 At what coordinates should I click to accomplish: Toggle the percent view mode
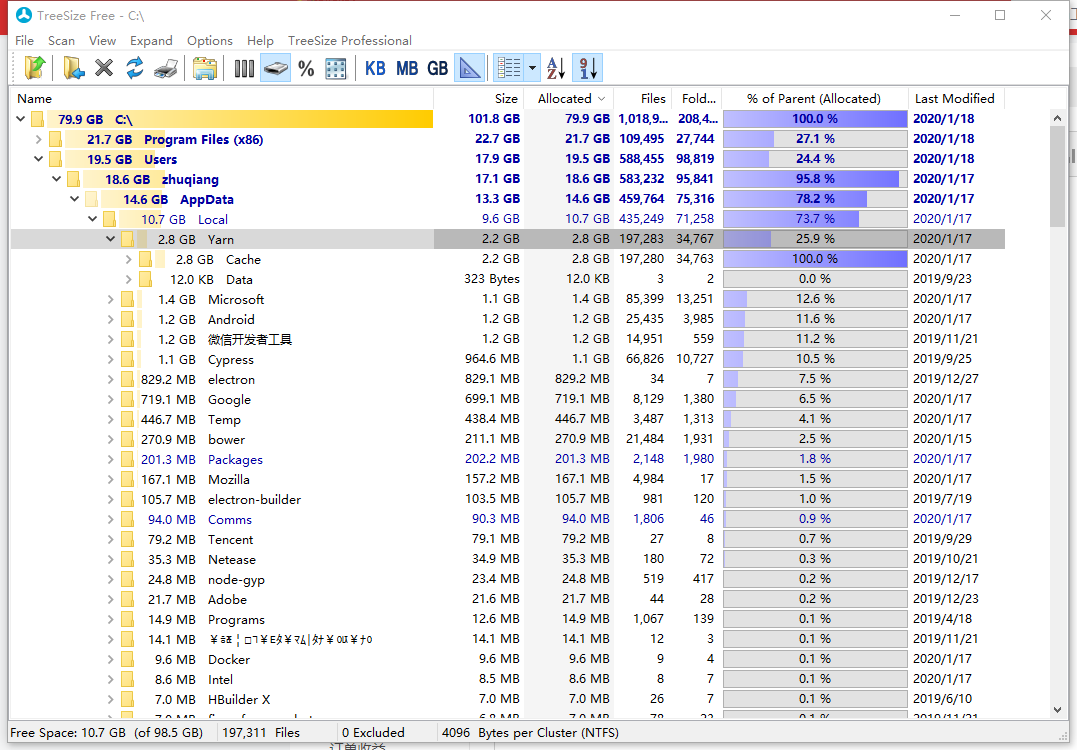[306, 68]
